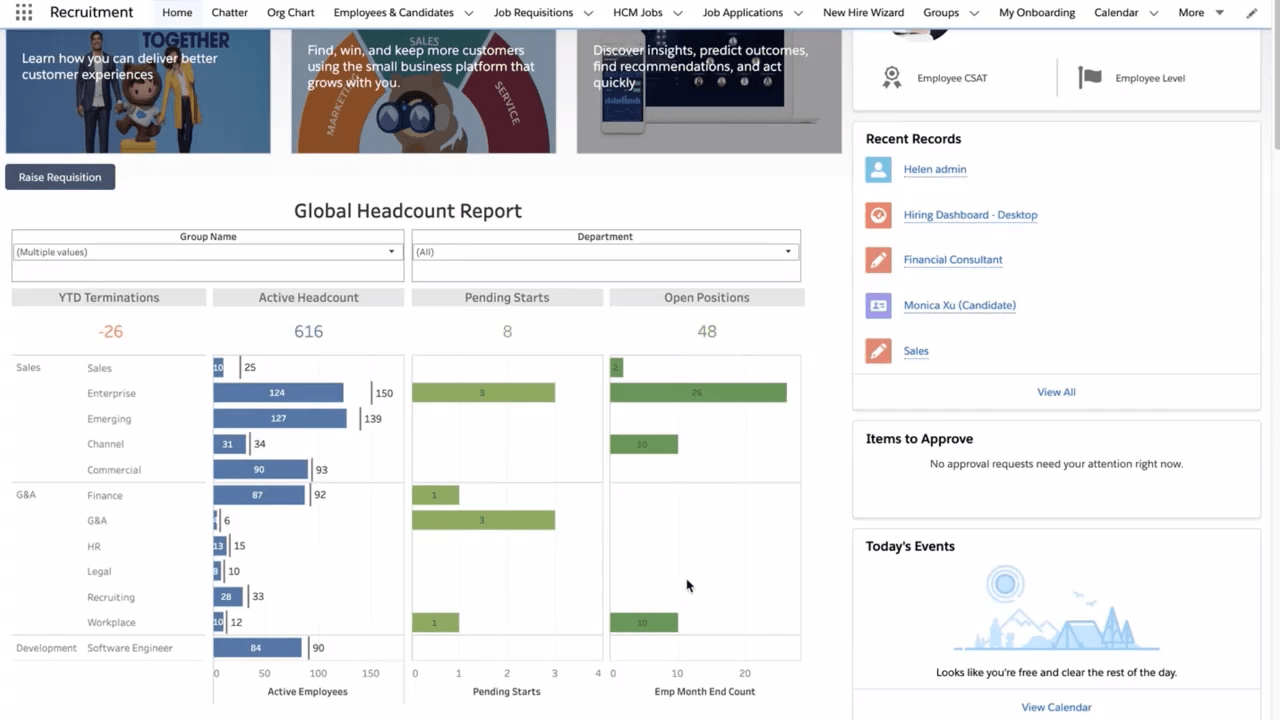Click the Raise Requisition button

point(60,177)
